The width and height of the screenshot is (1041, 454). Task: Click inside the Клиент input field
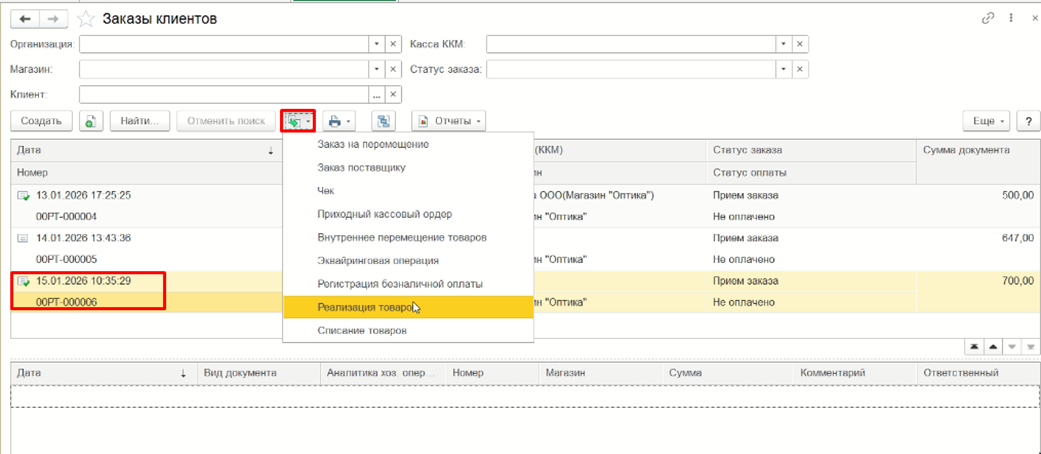tap(224, 94)
